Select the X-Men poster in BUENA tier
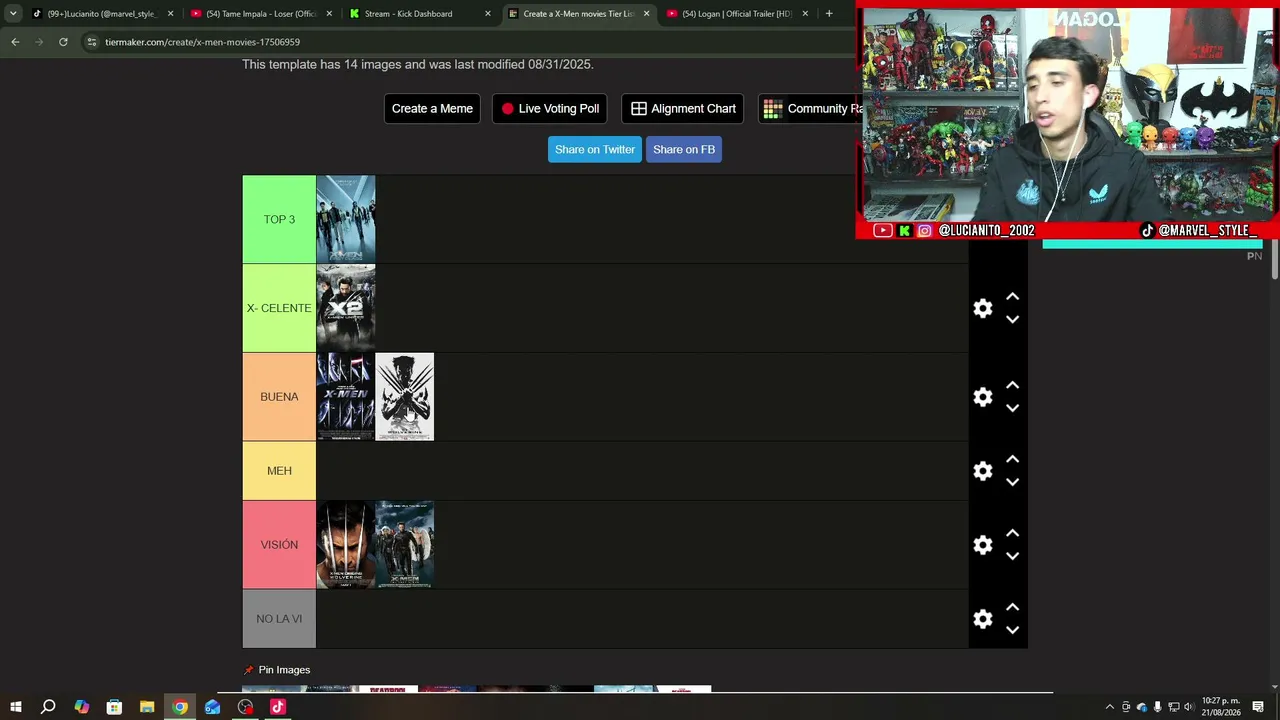The height and width of the screenshot is (720, 1280). (346, 397)
